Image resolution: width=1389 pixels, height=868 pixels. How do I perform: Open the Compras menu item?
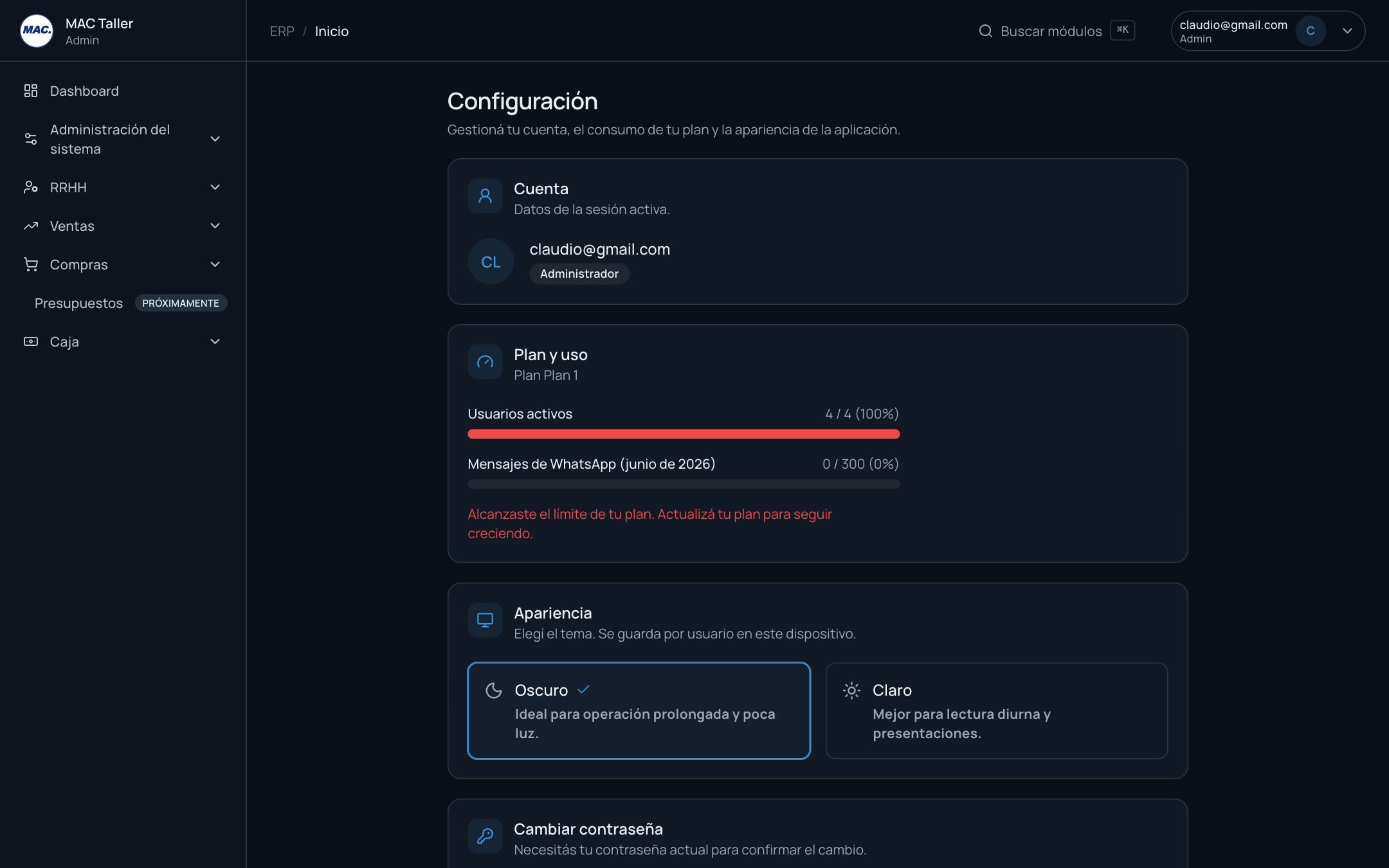coord(123,264)
